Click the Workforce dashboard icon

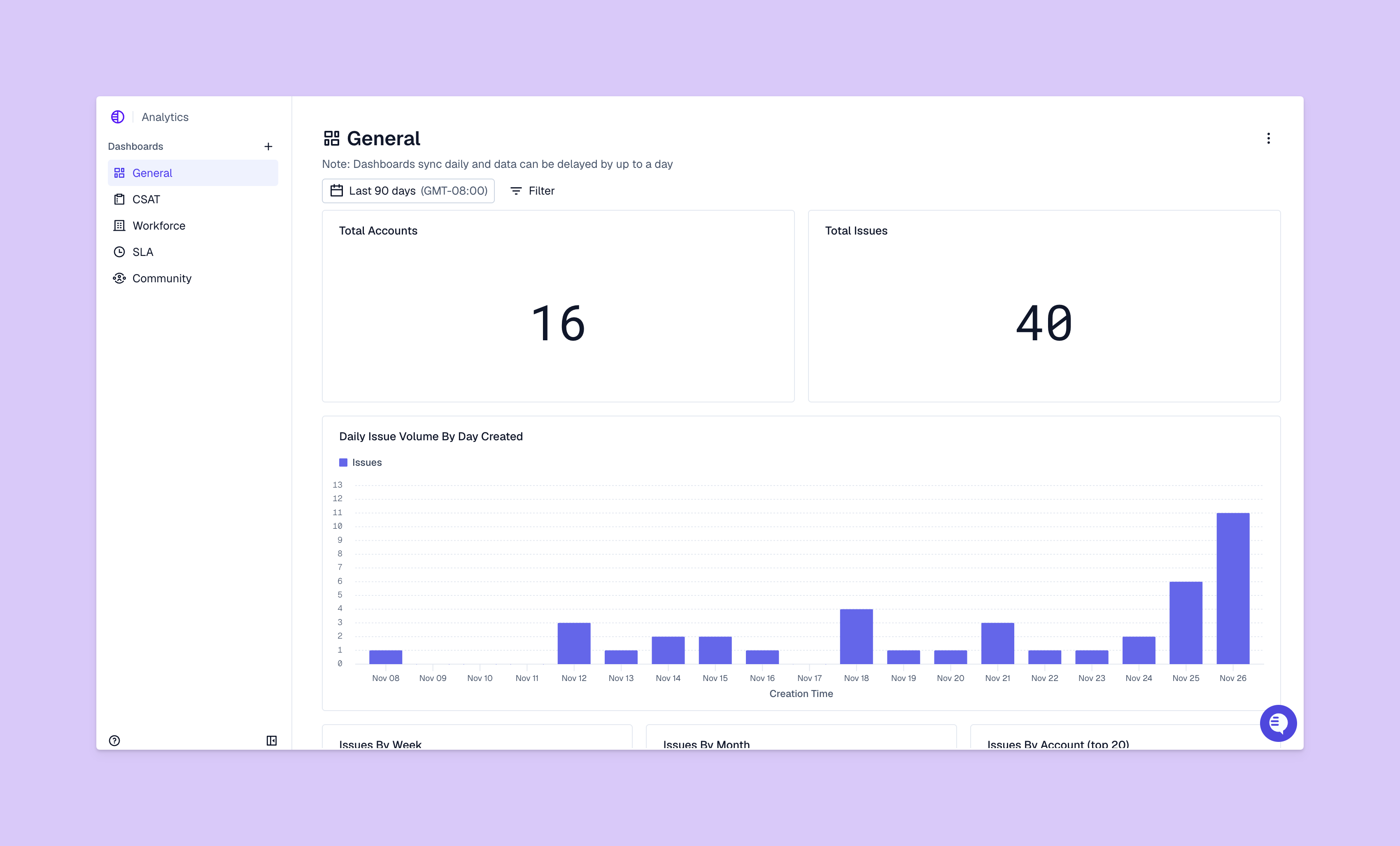[x=119, y=225]
